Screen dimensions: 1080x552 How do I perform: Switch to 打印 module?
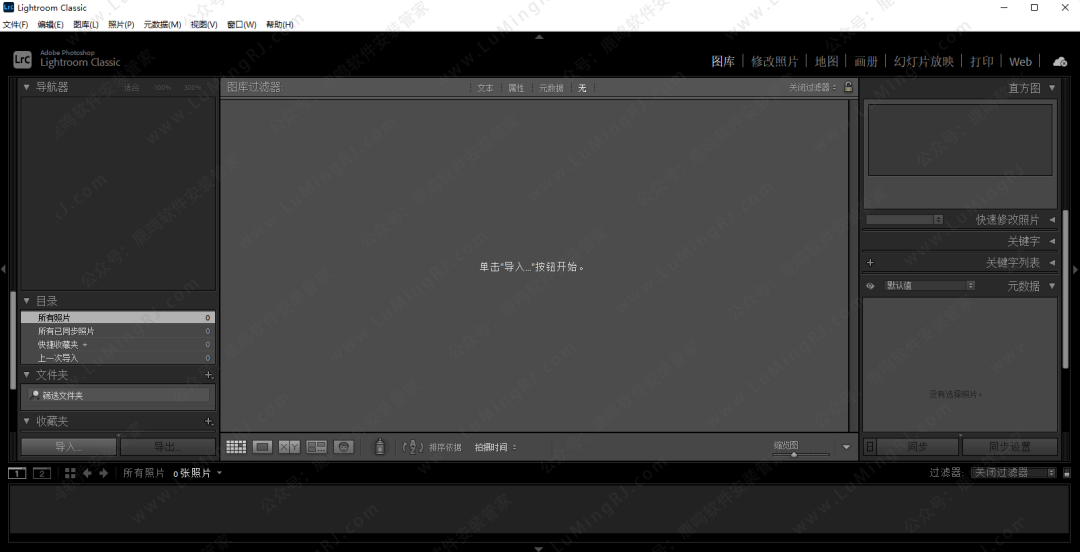(x=982, y=61)
